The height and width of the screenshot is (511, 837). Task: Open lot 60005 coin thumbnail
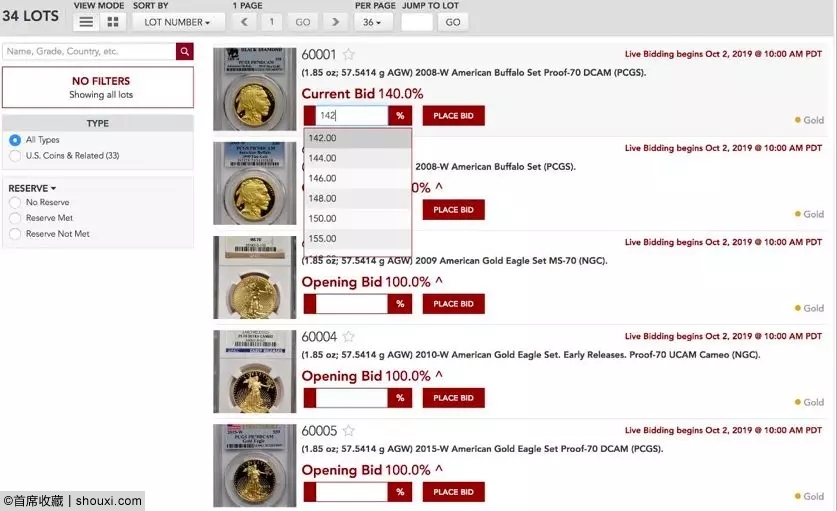(x=255, y=465)
